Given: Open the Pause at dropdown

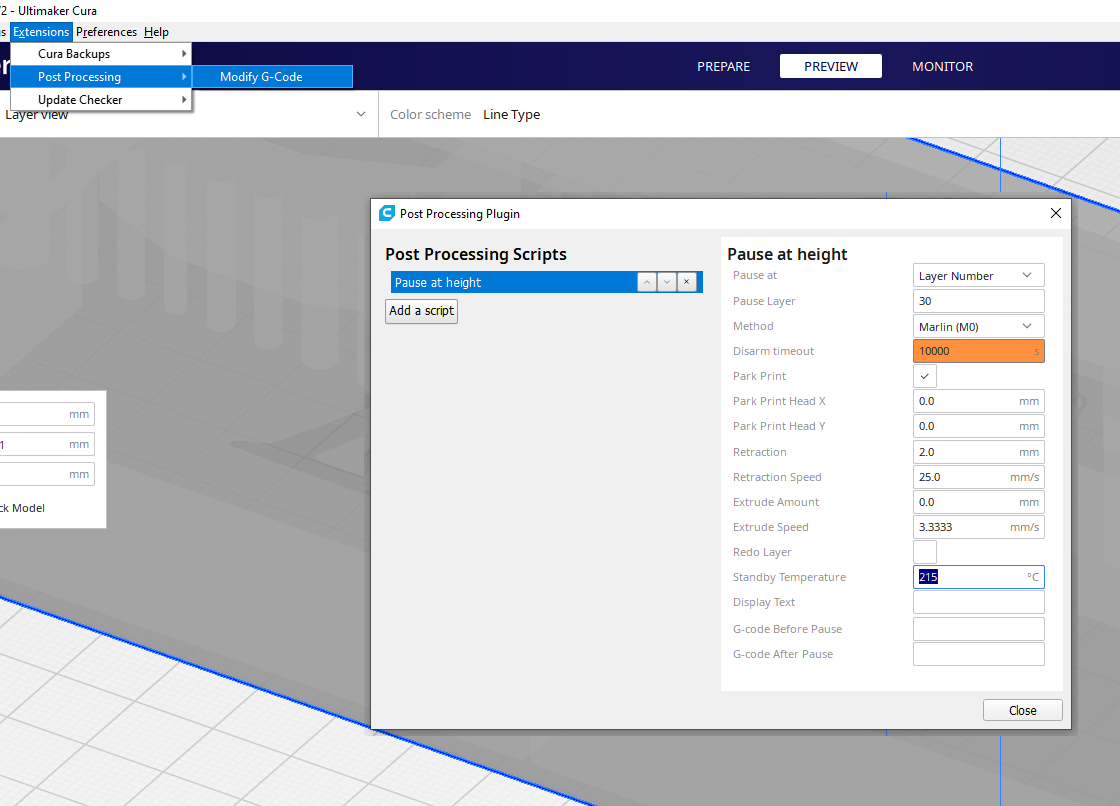Looking at the screenshot, I should pyautogui.click(x=979, y=276).
